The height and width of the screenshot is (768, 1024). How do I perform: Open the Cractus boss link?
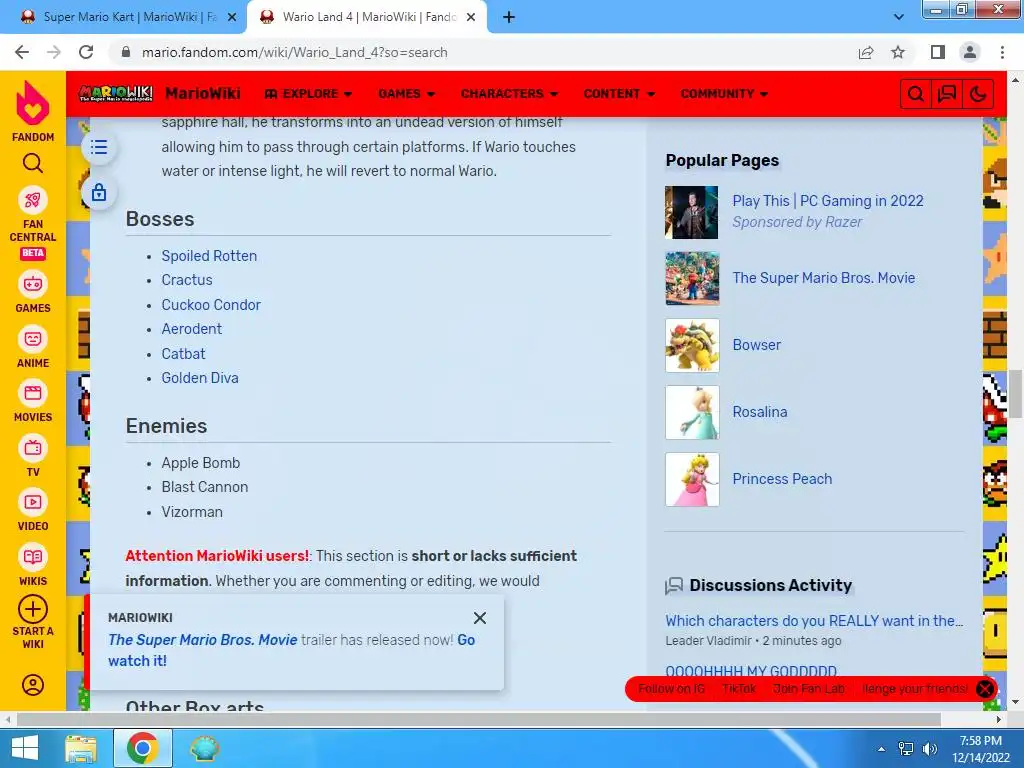[187, 280]
